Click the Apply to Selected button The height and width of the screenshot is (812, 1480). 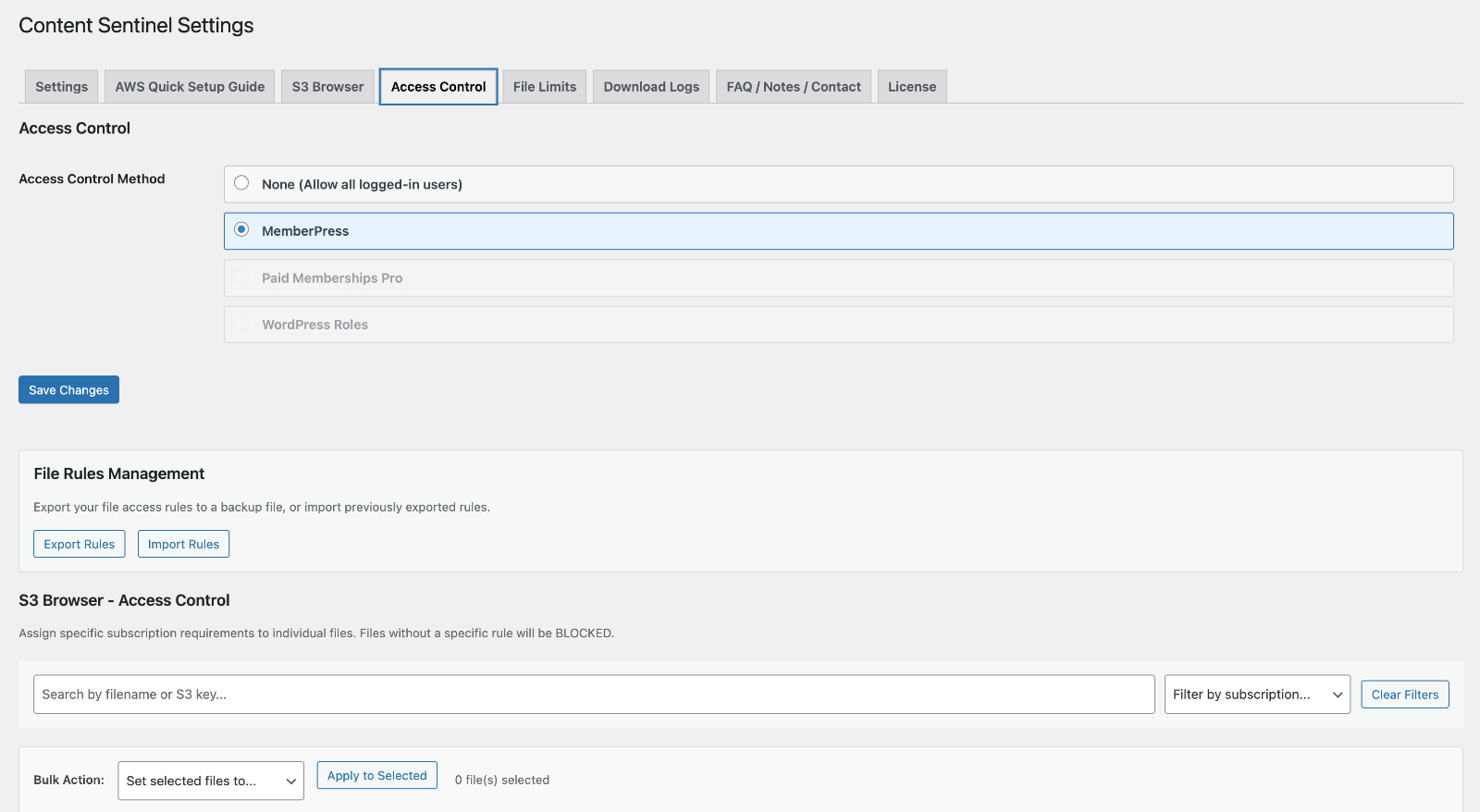pos(376,776)
